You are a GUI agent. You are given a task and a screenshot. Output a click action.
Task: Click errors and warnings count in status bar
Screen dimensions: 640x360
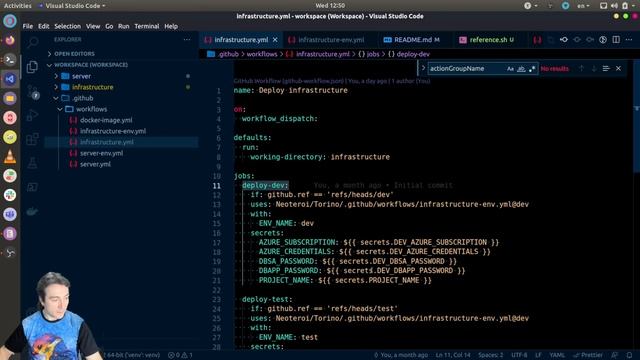pos(180,355)
